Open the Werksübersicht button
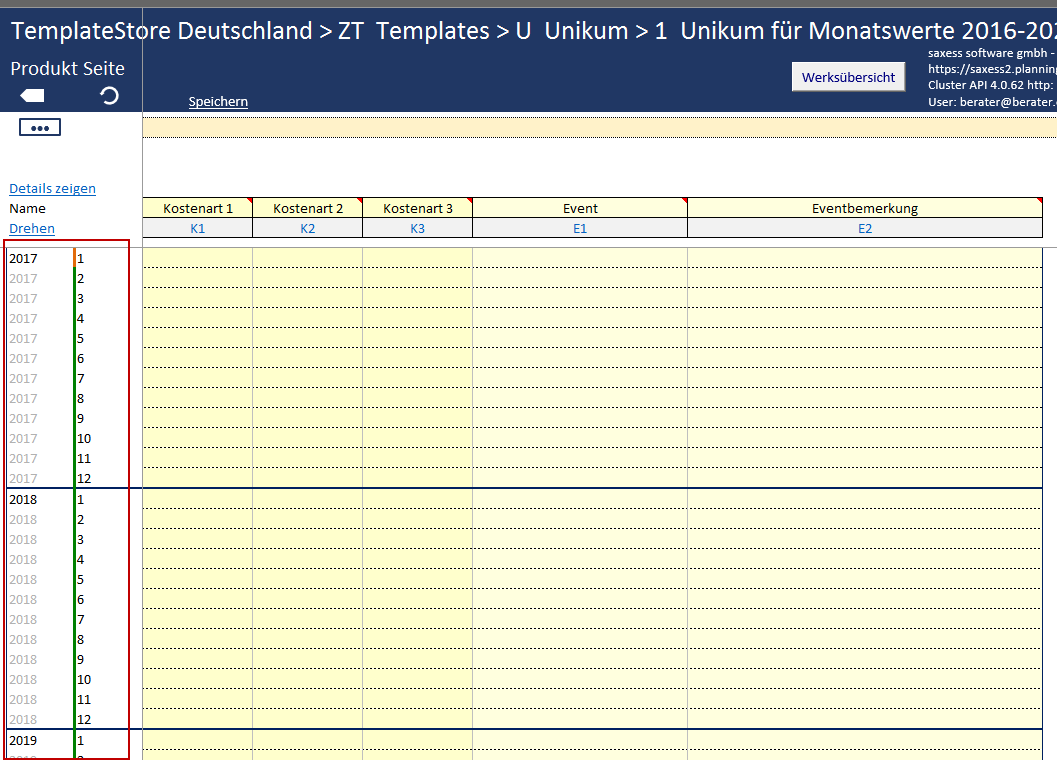1057x760 pixels. [848, 77]
